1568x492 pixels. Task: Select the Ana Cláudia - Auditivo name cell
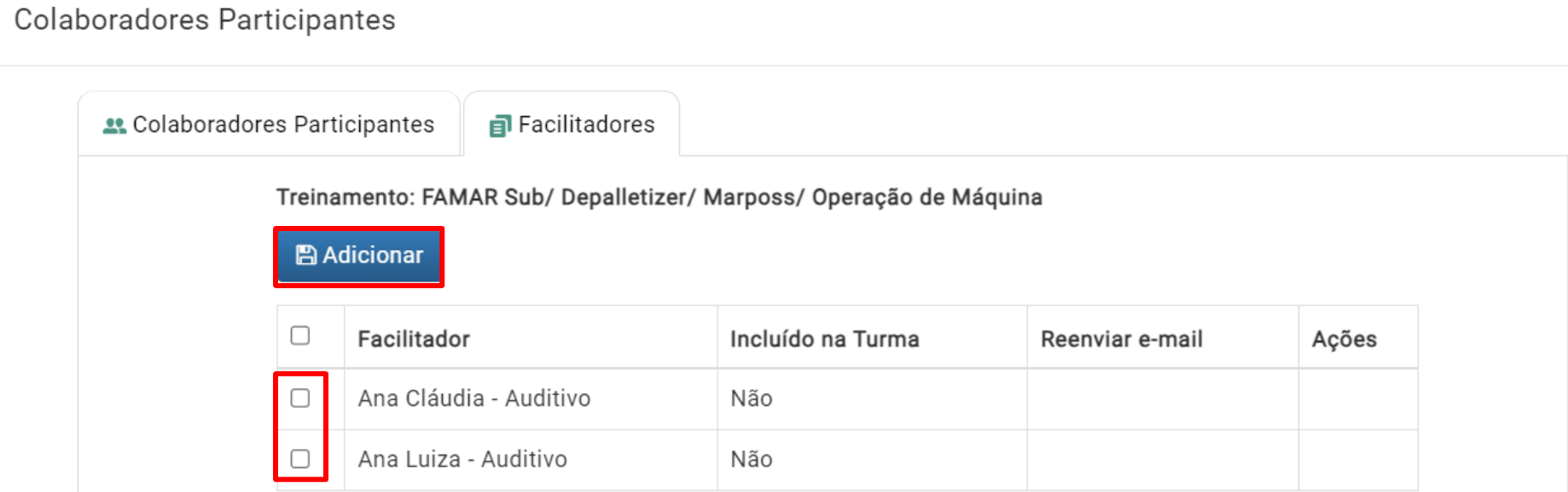[x=531, y=399]
